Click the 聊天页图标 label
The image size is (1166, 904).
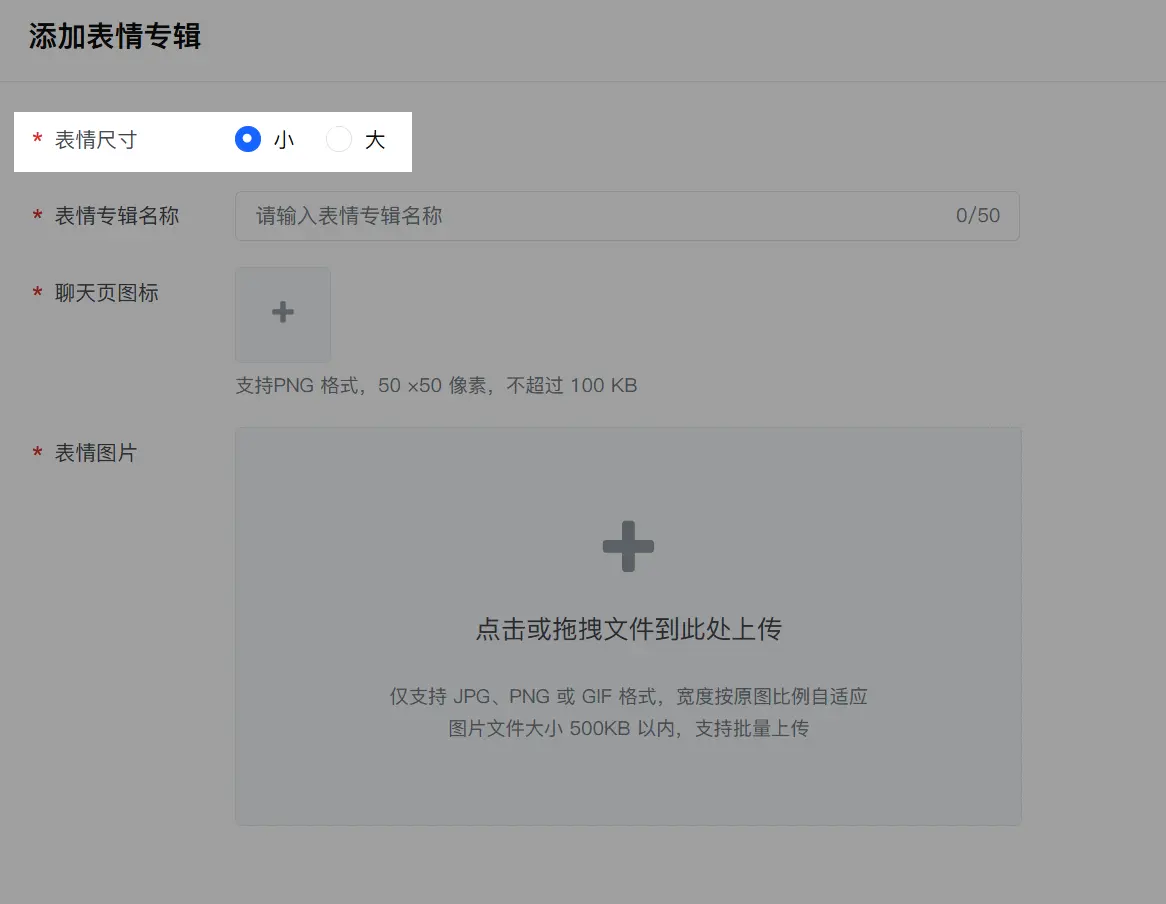(x=106, y=293)
